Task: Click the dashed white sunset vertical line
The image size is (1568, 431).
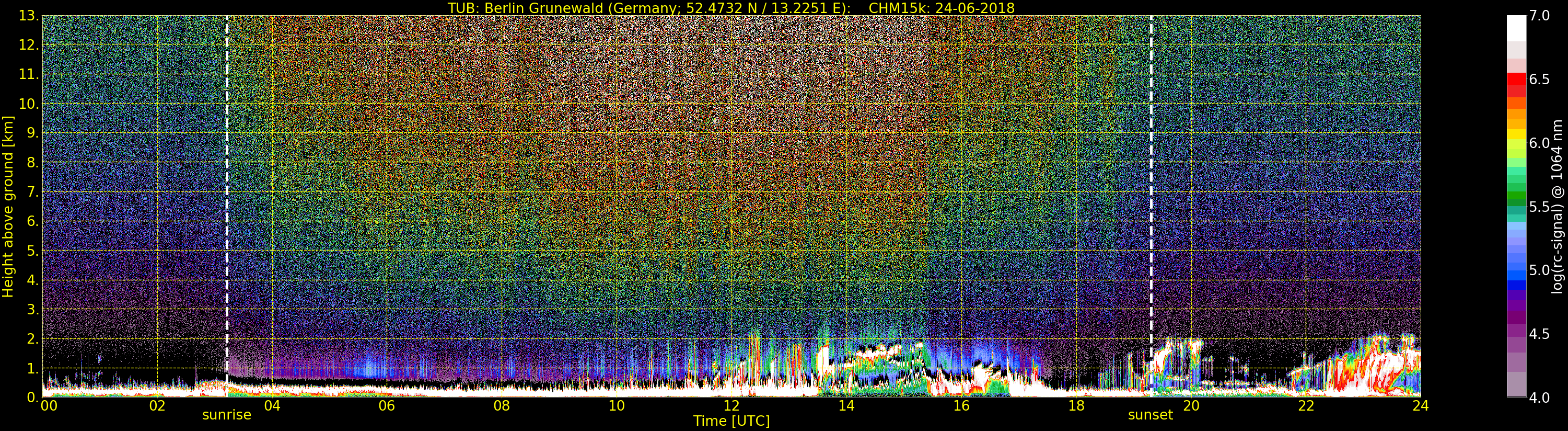Action: coord(1151,183)
